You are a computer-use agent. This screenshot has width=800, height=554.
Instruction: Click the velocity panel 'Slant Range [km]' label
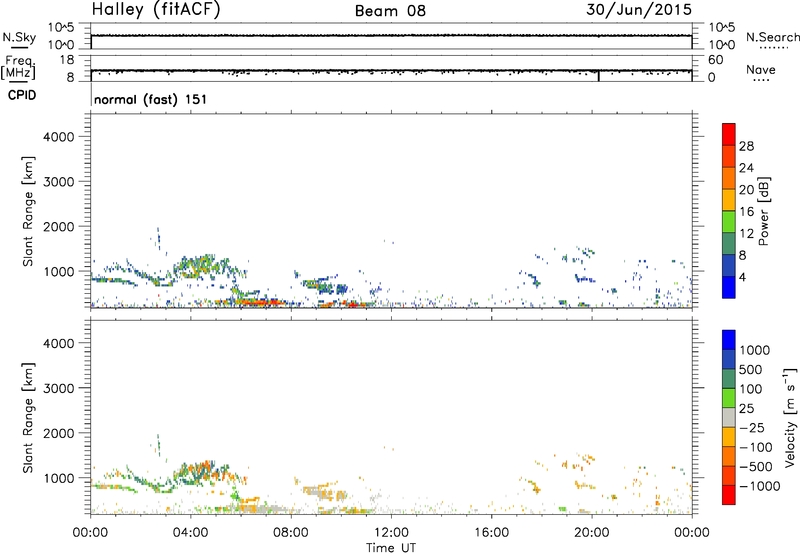(x=28, y=418)
